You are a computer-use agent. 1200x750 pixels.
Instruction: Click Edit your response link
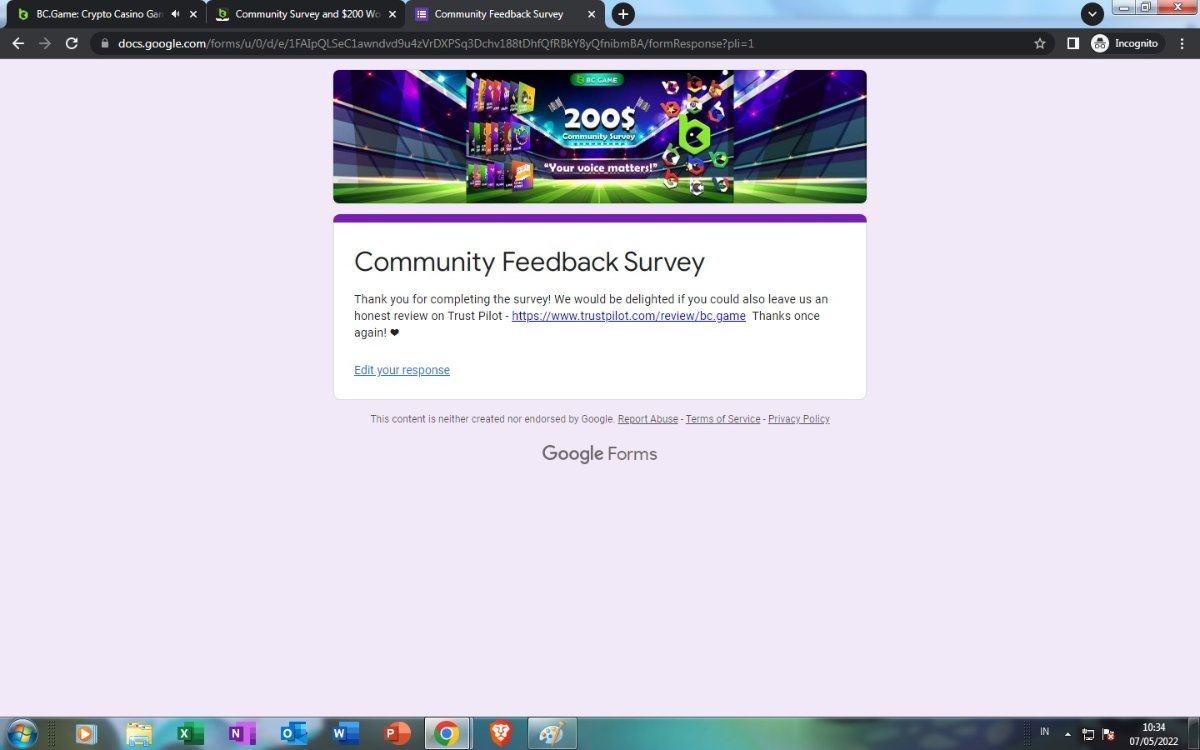[x=402, y=370]
